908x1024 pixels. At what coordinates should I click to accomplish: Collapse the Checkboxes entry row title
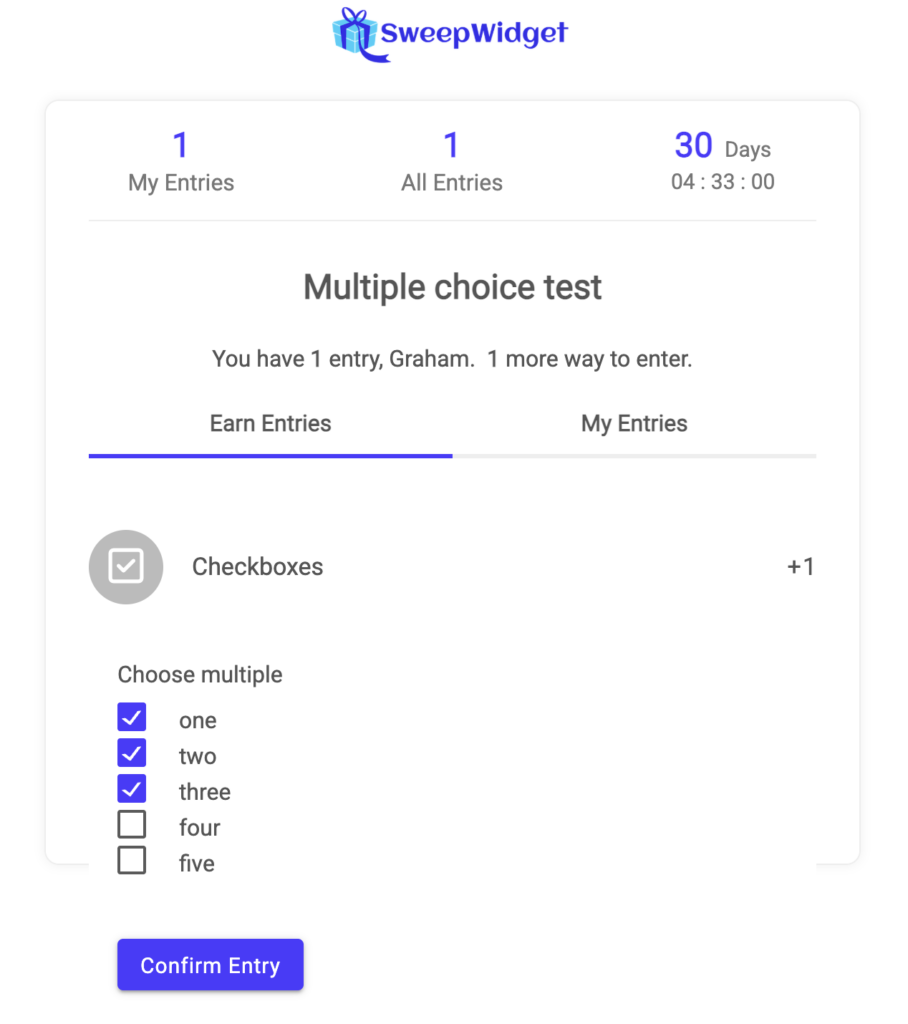[257, 567]
